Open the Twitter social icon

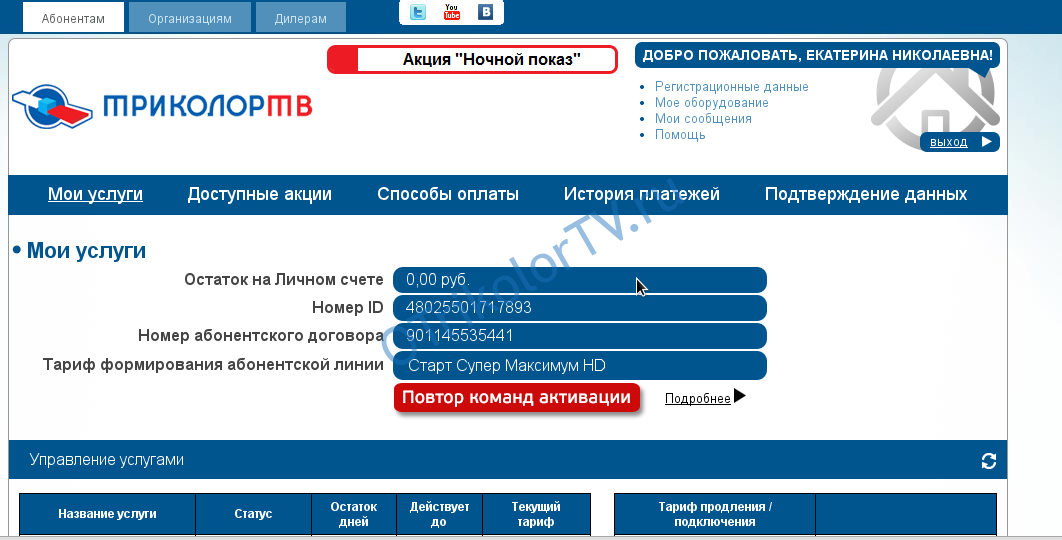pos(418,12)
